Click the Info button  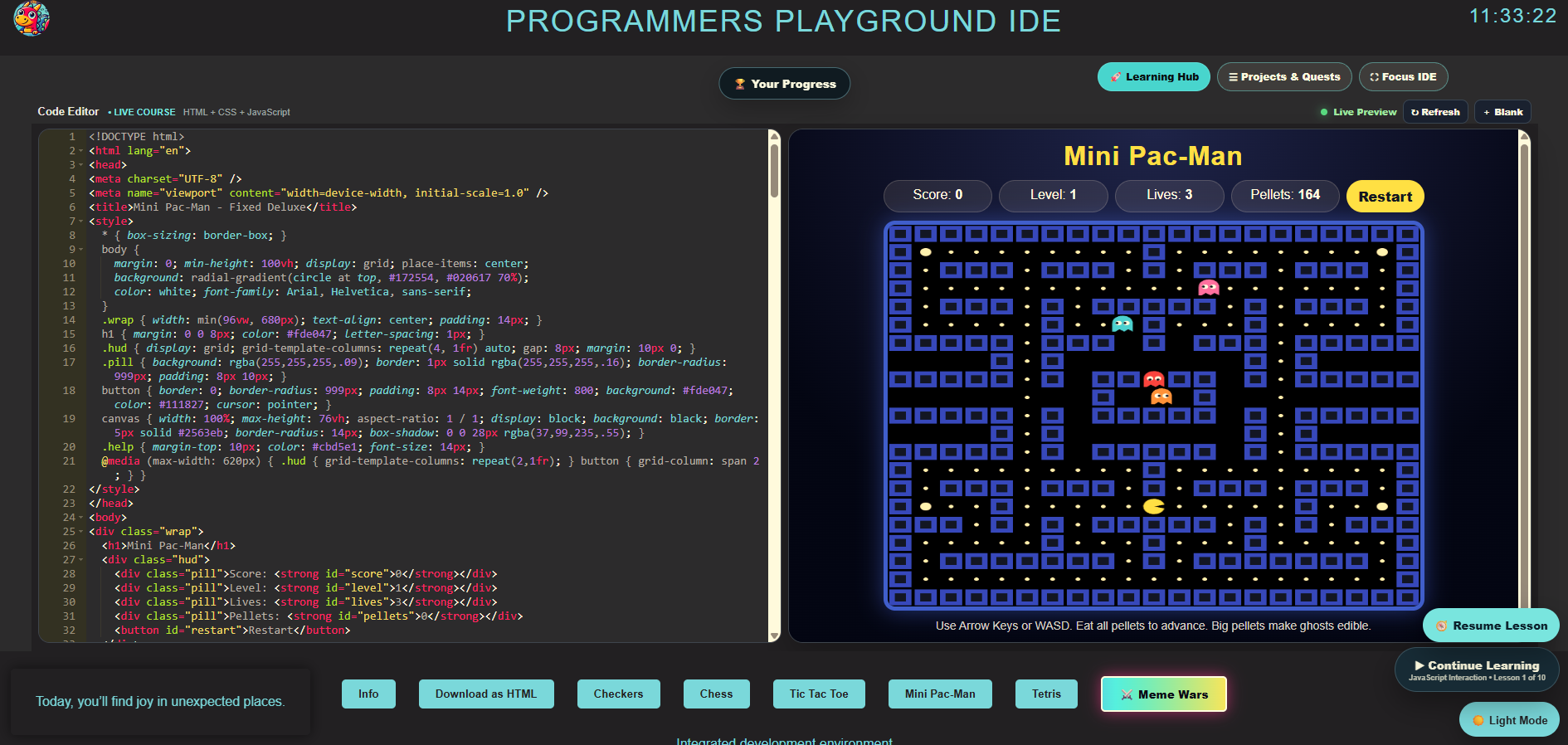pyautogui.click(x=368, y=694)
